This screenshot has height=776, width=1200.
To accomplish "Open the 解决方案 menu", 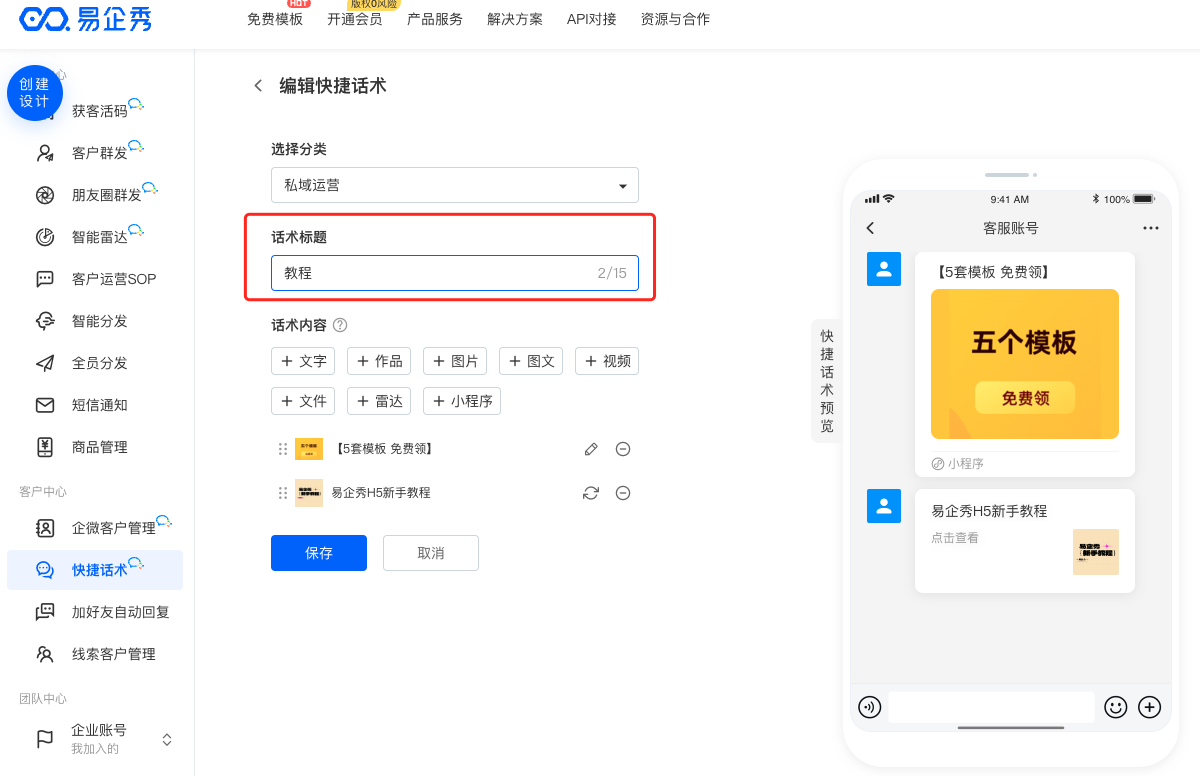I will coord(515,19).
